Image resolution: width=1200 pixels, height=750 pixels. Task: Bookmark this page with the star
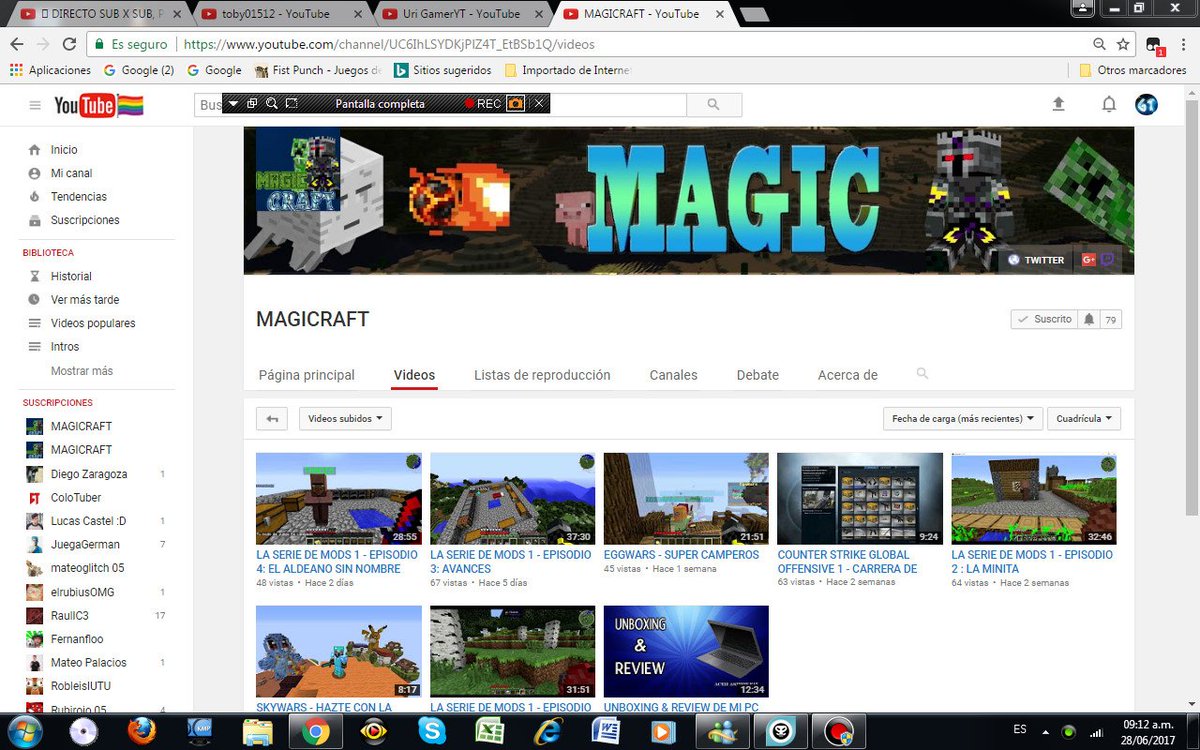tap(1123, 44)
